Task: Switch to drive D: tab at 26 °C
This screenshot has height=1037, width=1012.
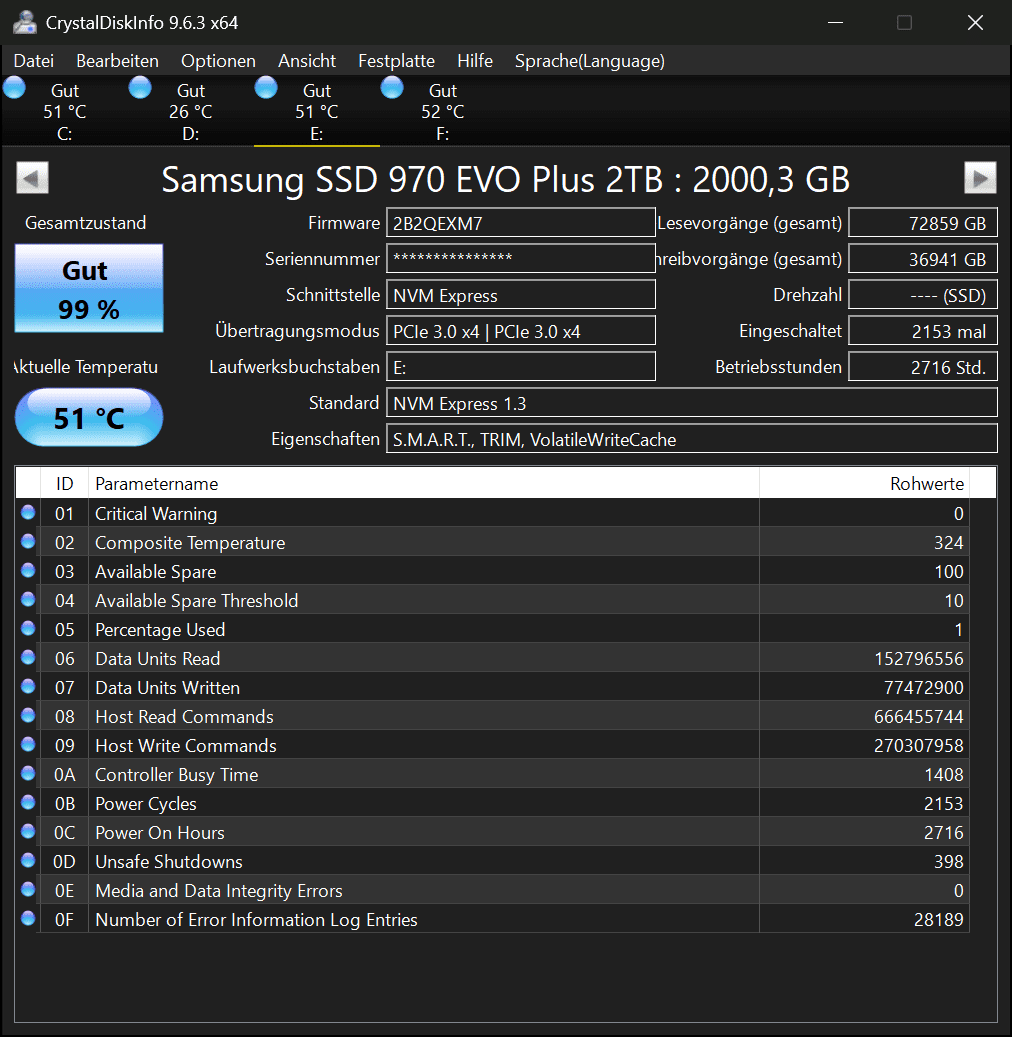Action: point(190,111)
